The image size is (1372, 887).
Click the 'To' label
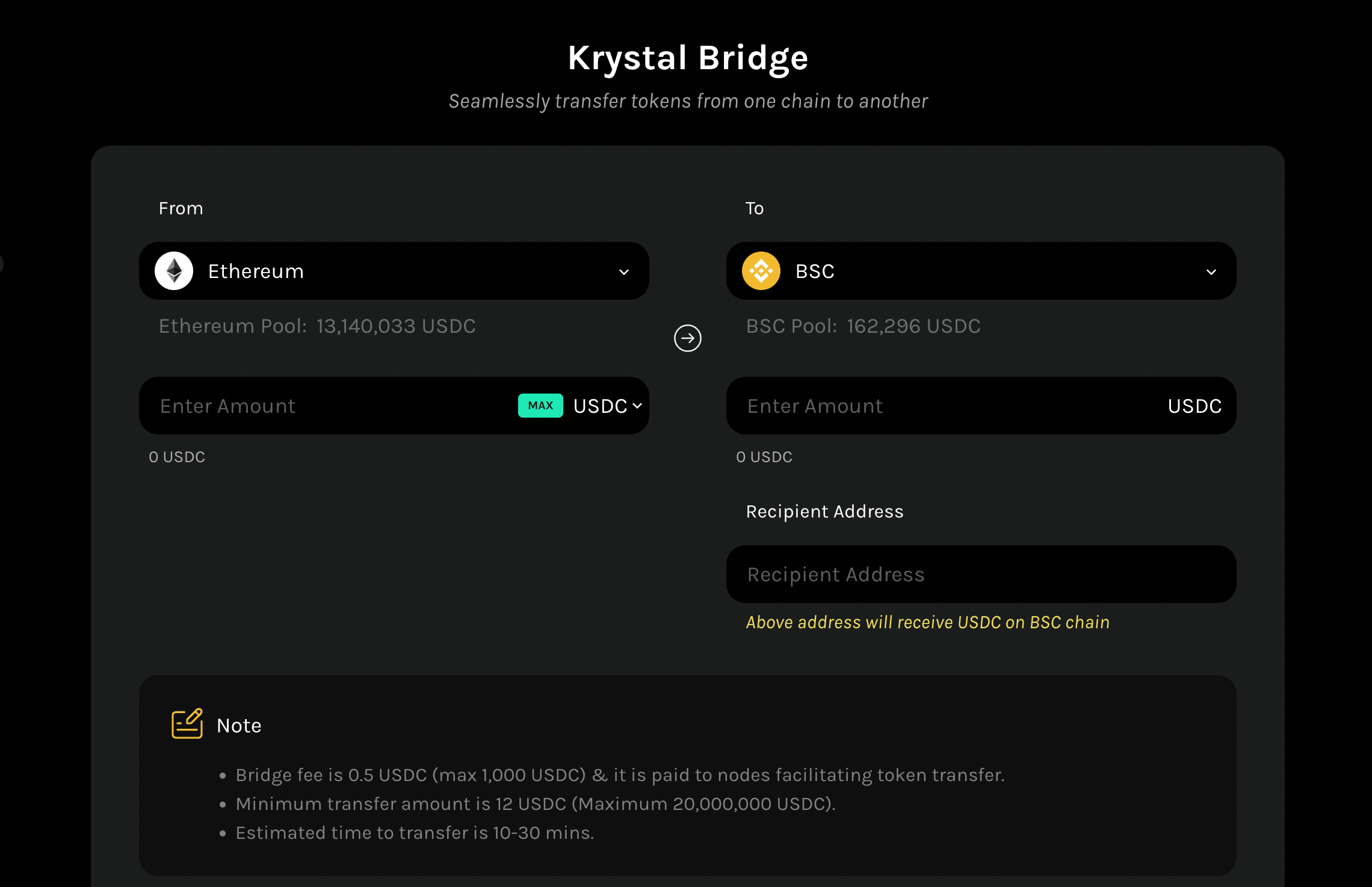755,208
